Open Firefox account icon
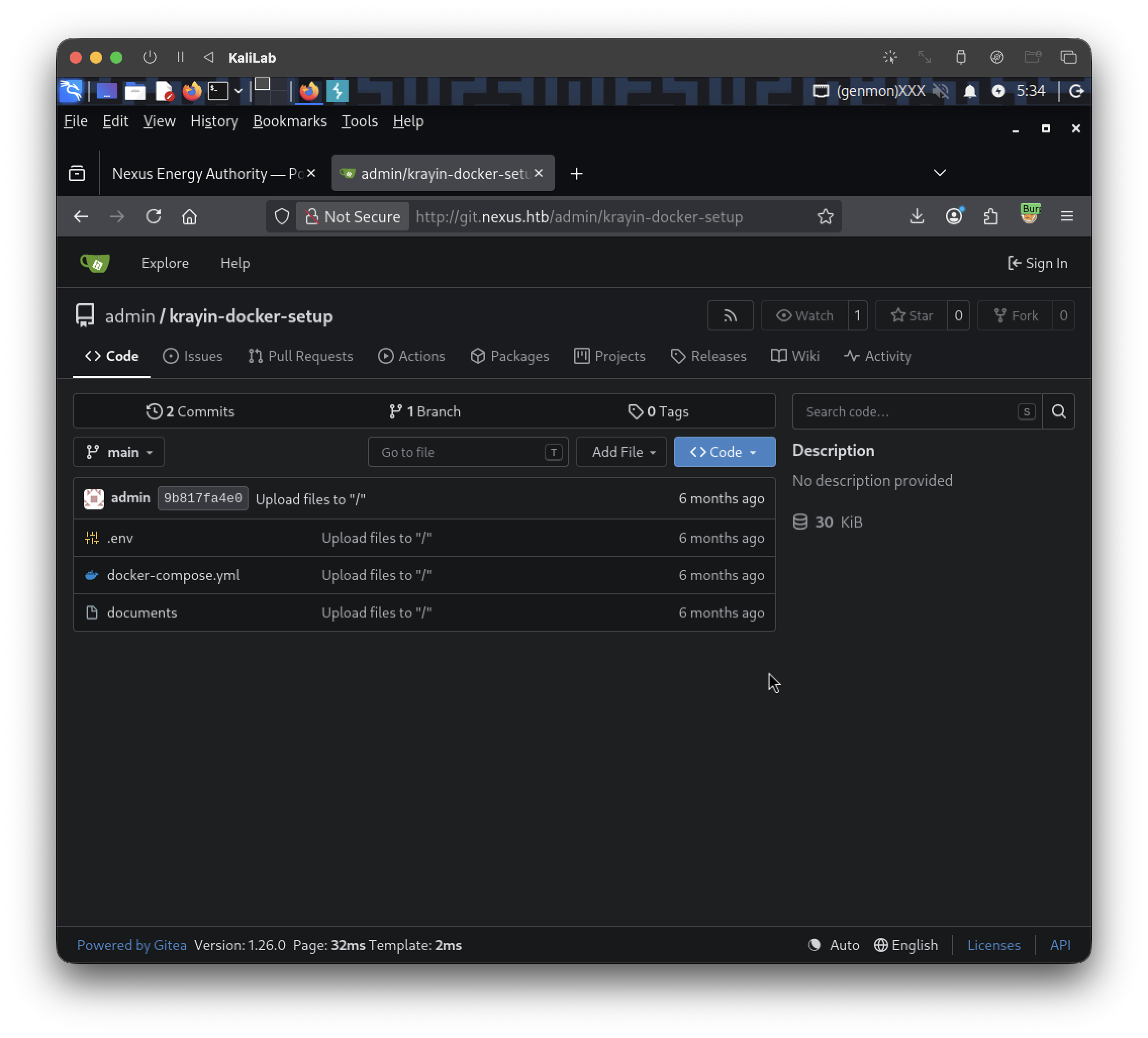Image resolution: width=1148 pixels, height=1038 pixels. click(x=954, y=216)
